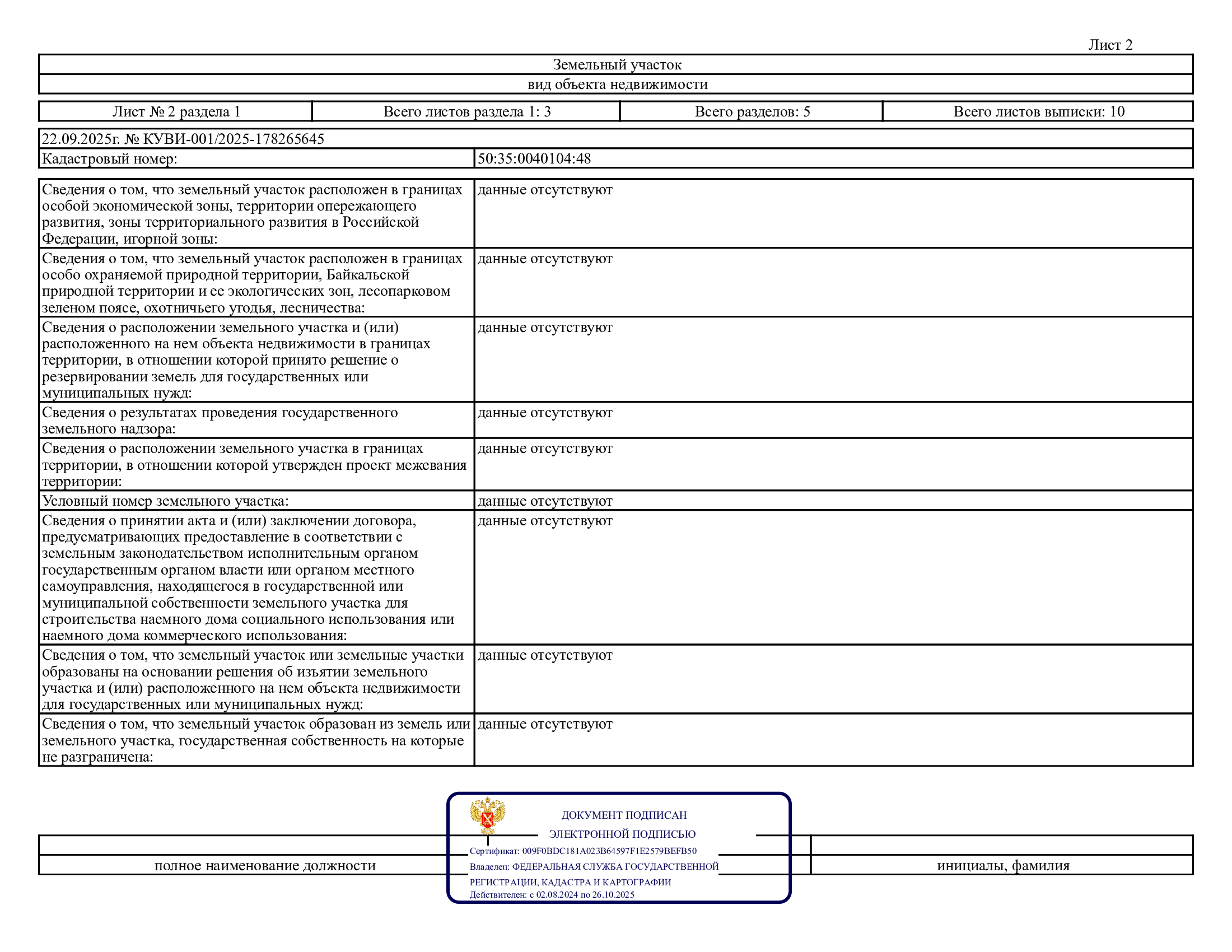Click the Russian coat of arms emblem
This screenshot has height=952, width=1232.
[487, 815]
